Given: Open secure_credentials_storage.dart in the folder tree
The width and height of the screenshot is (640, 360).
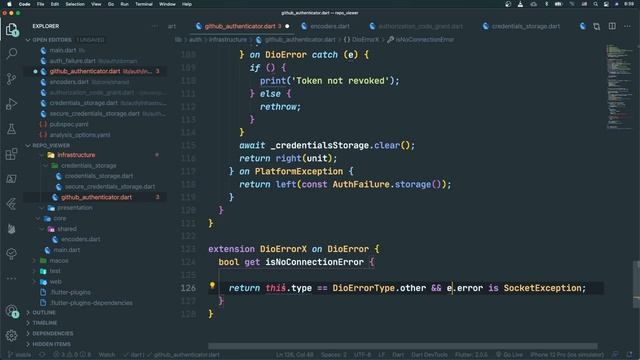Looking at the screenshot, I should (x=110, y=187).
